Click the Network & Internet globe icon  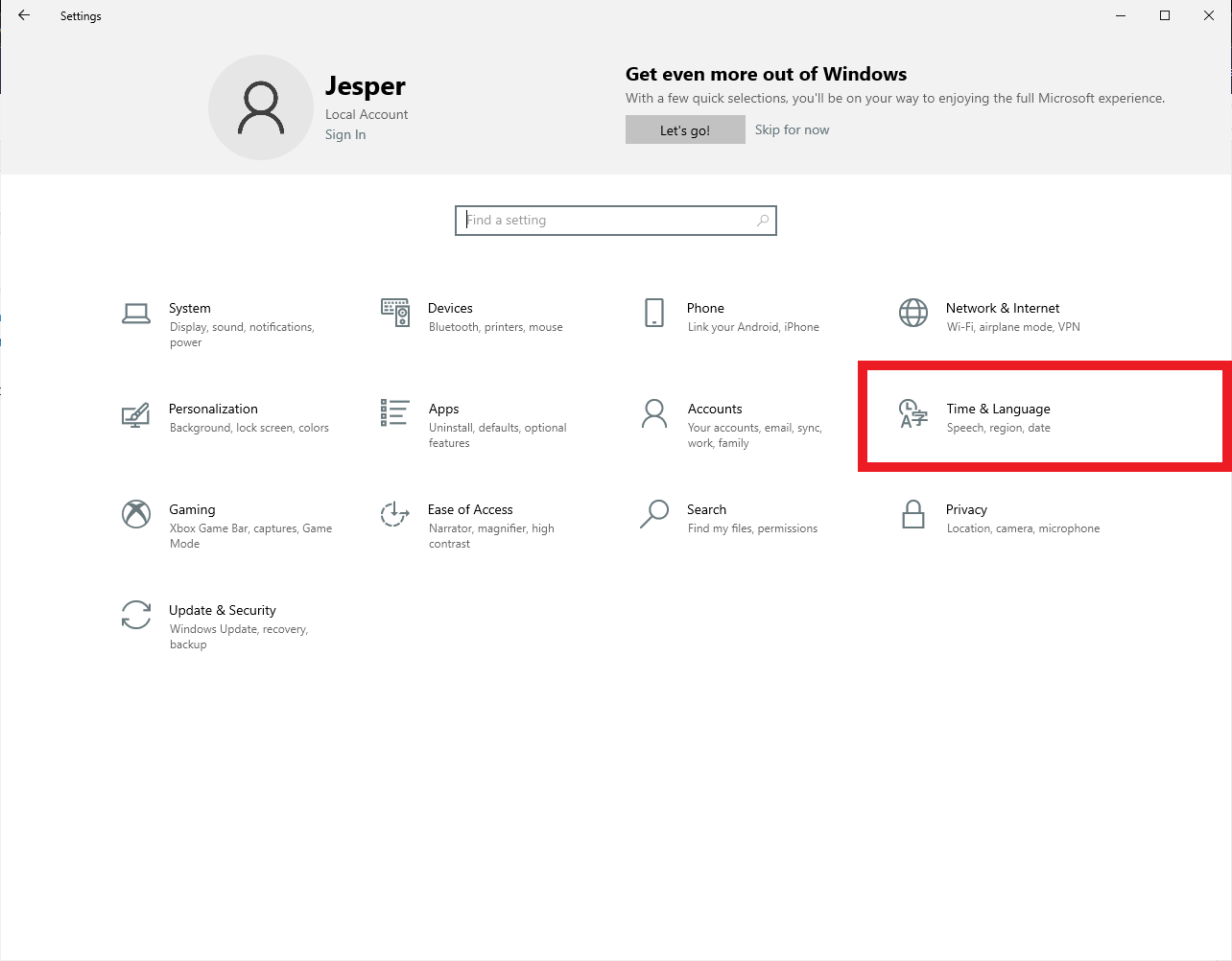[x=913, y=313]
